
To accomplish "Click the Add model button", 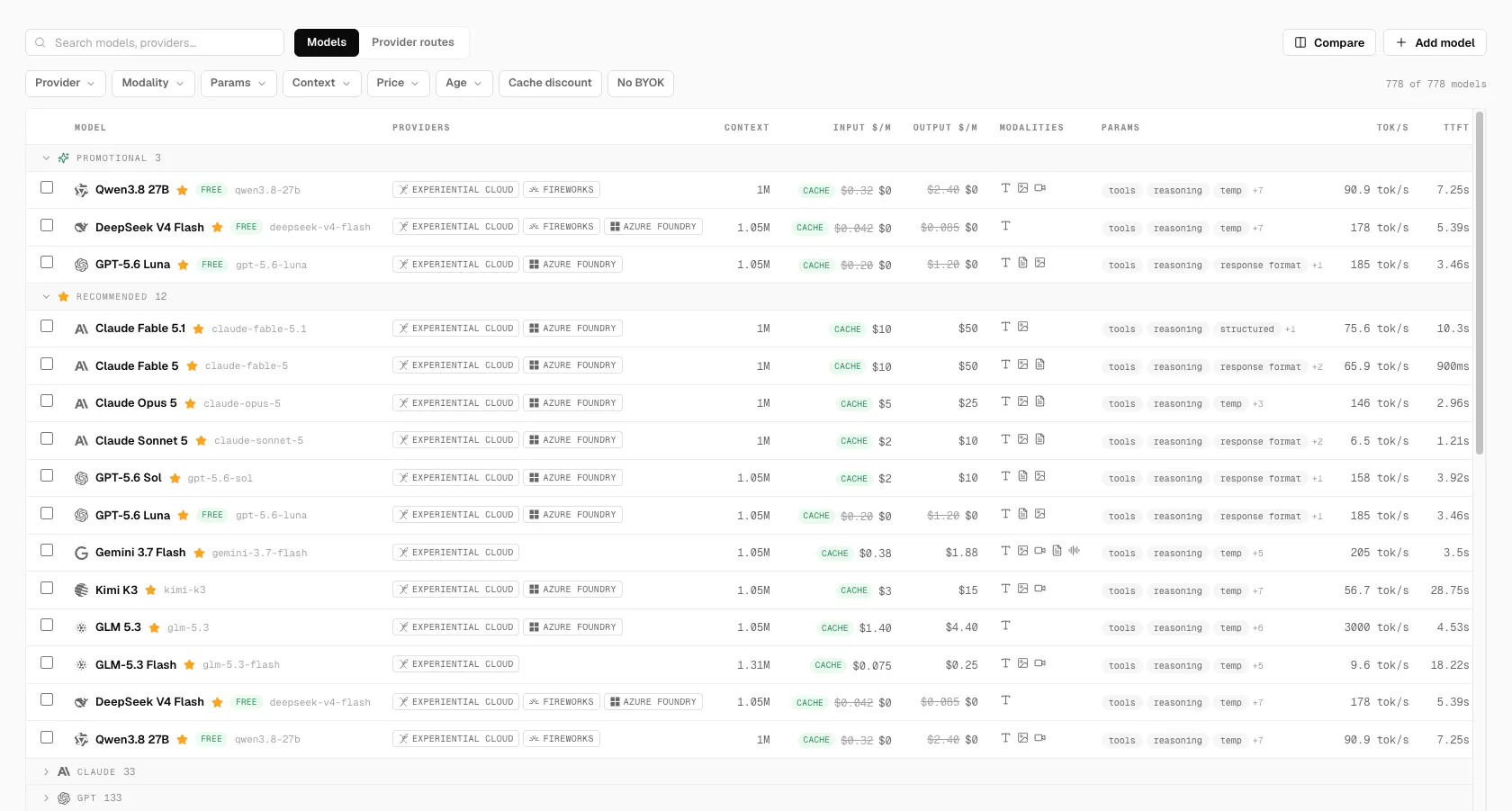I will click(x=1435, y=42).
